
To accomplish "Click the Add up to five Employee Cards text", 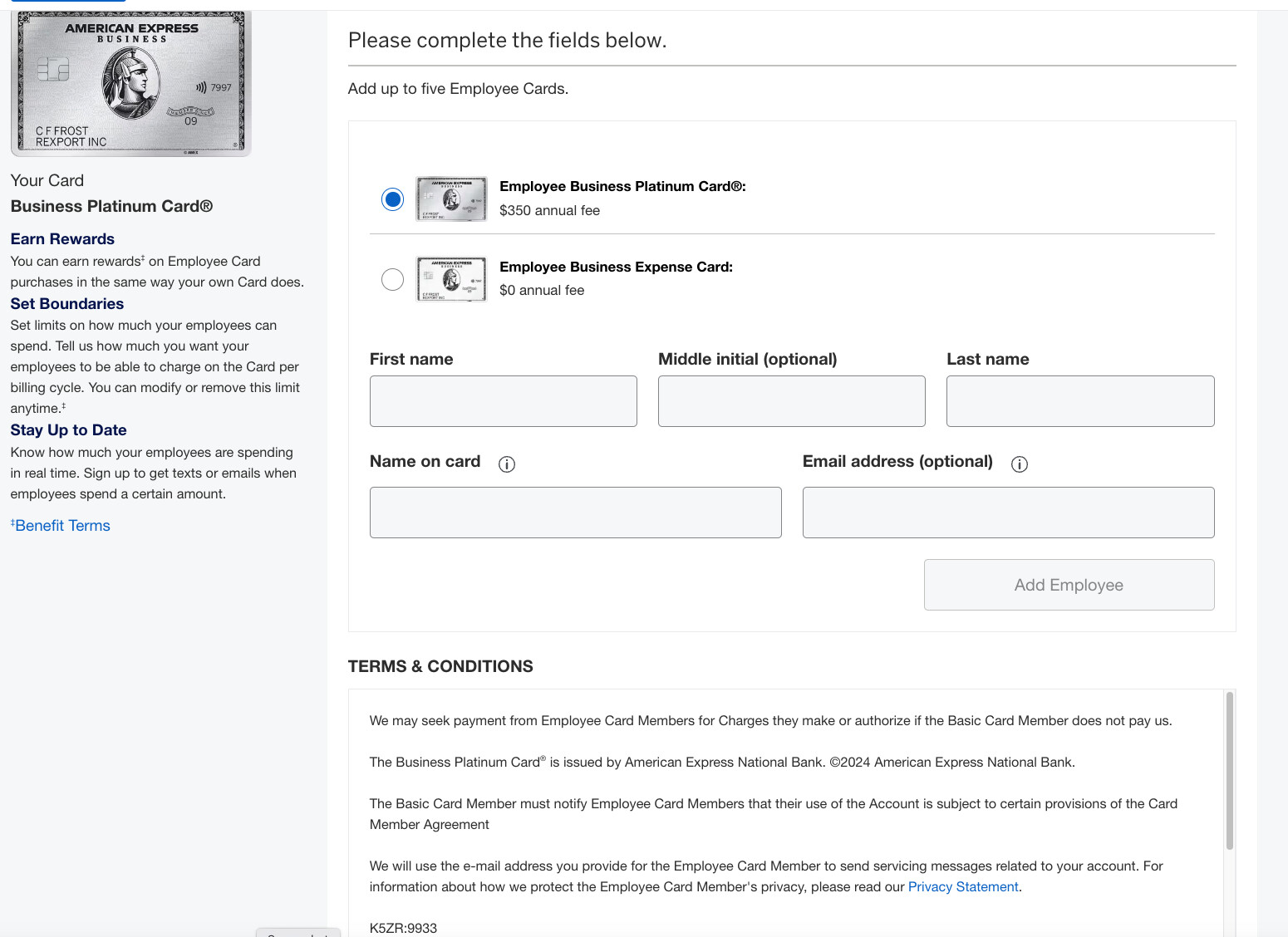I will [458, 89].
